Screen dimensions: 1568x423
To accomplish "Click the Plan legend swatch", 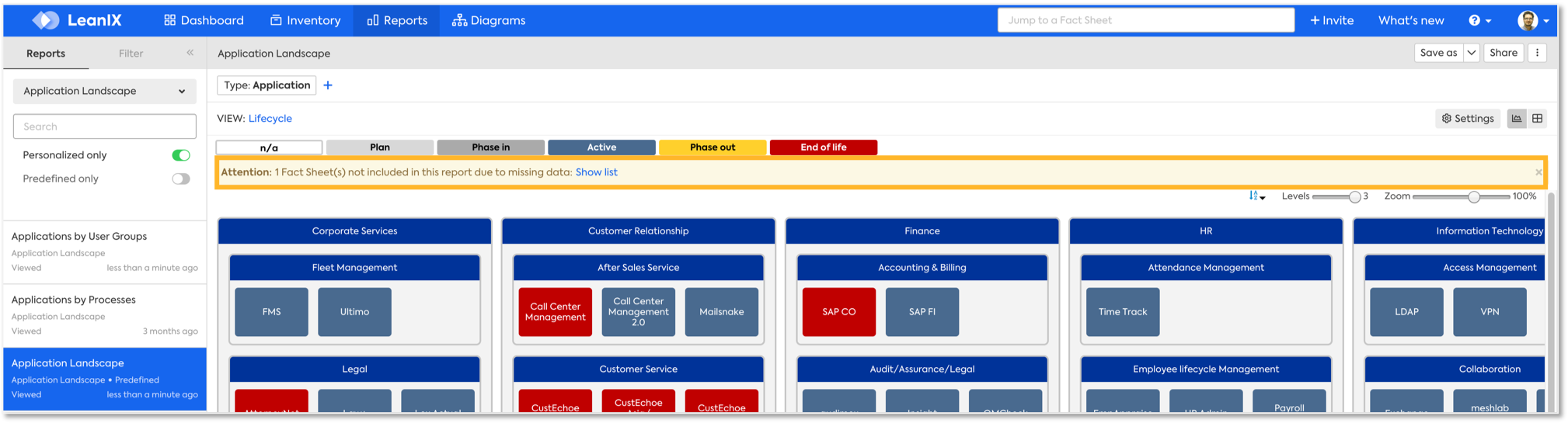I will pyautogui.click(x=380, y=147).
